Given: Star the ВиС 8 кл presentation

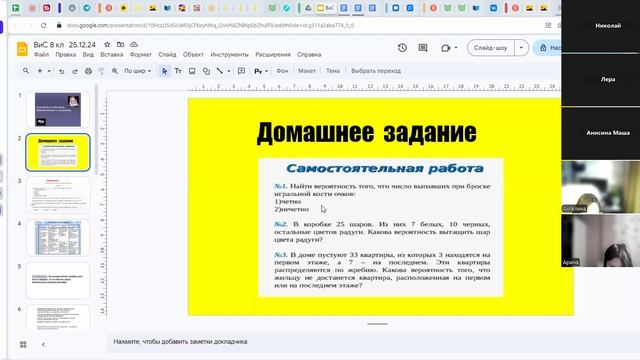Looking at the screenshot, I should [x=107, y=44].
